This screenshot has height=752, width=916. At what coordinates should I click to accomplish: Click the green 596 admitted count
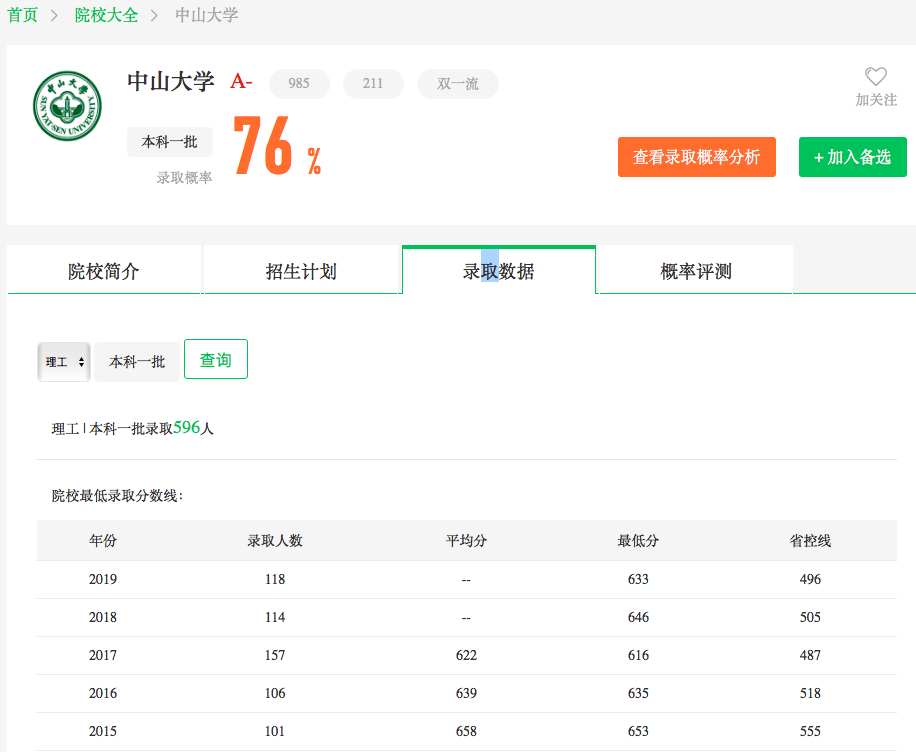coord(186,427)
